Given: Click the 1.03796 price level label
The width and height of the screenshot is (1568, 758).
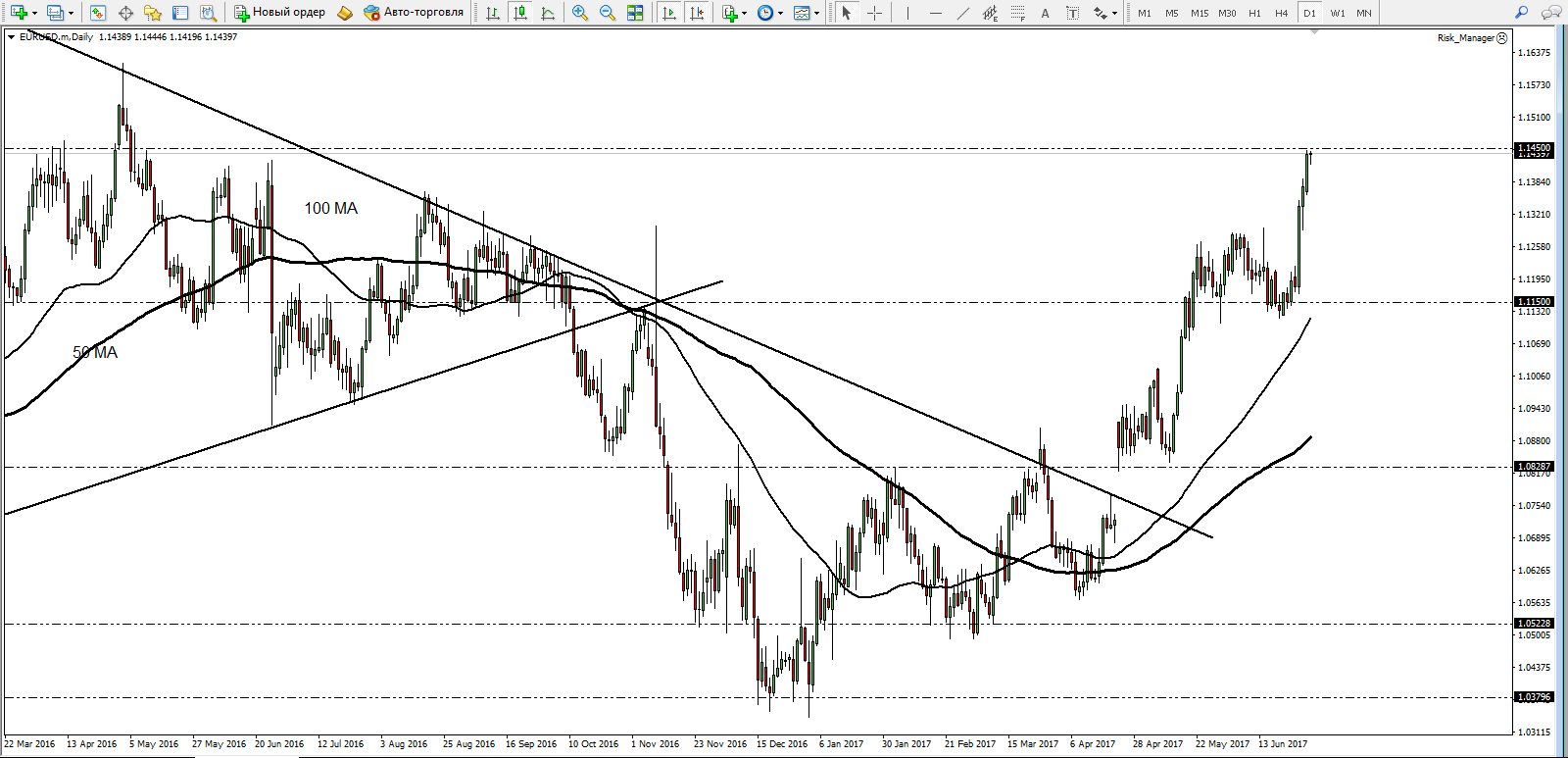Looking at the screenshot, I should click(x=1535, y=697).
